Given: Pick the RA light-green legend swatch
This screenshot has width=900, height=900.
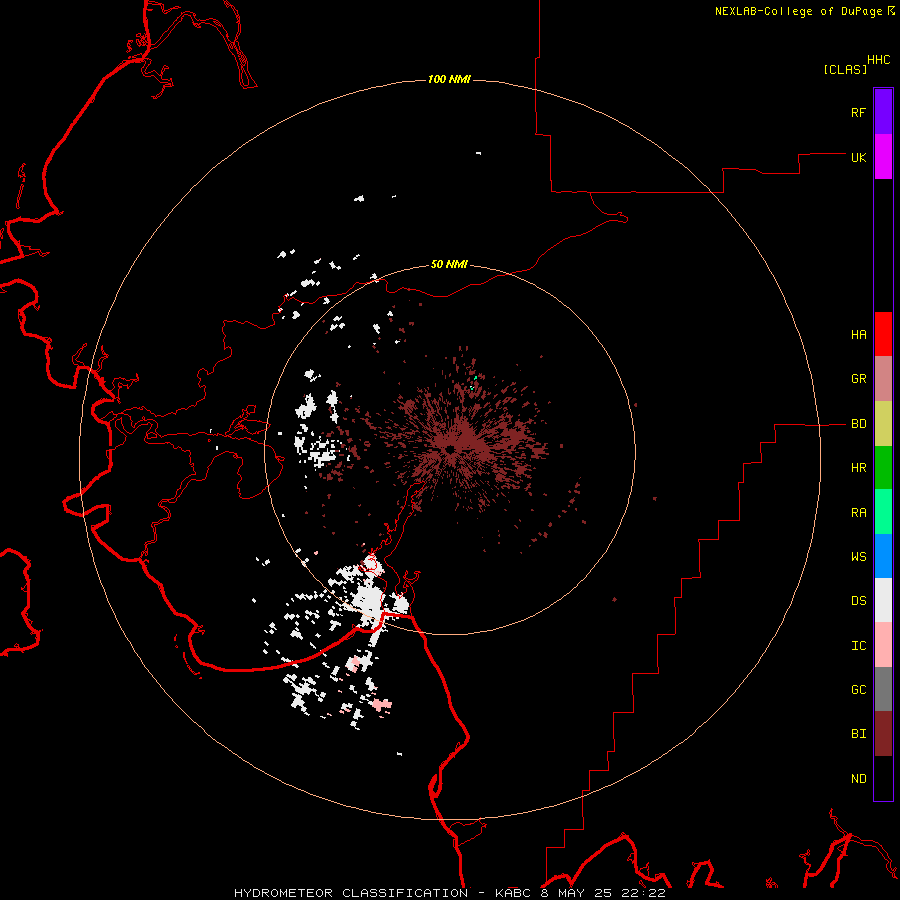Looking at the screenshot, I should click(883, 512).
